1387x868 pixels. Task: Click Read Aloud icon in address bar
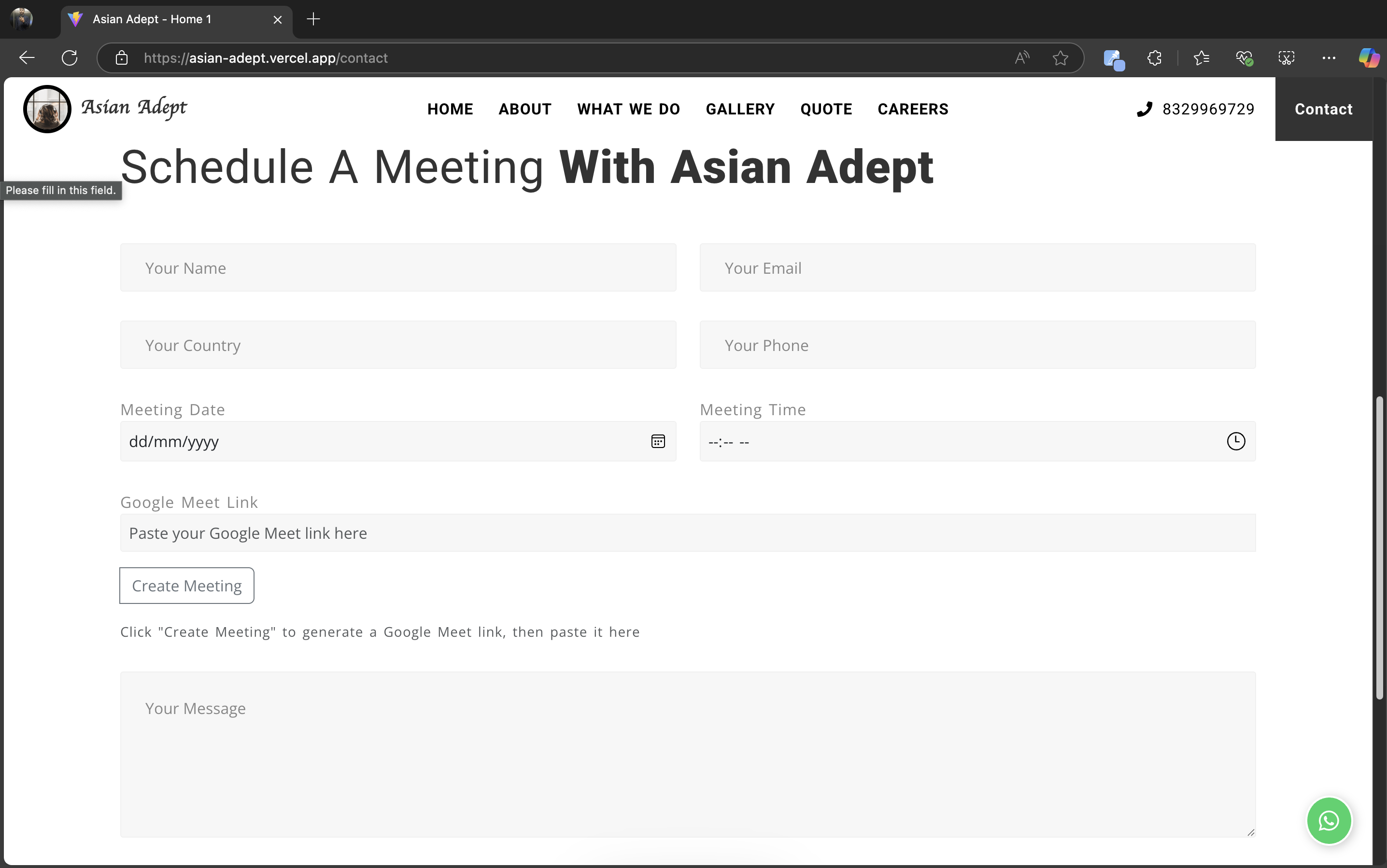(x=1022, y=58)
